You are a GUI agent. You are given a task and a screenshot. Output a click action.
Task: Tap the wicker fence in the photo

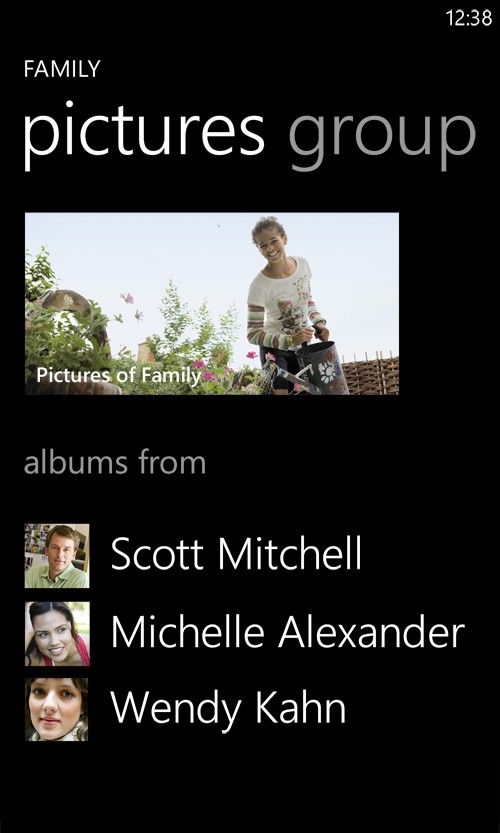370,375
